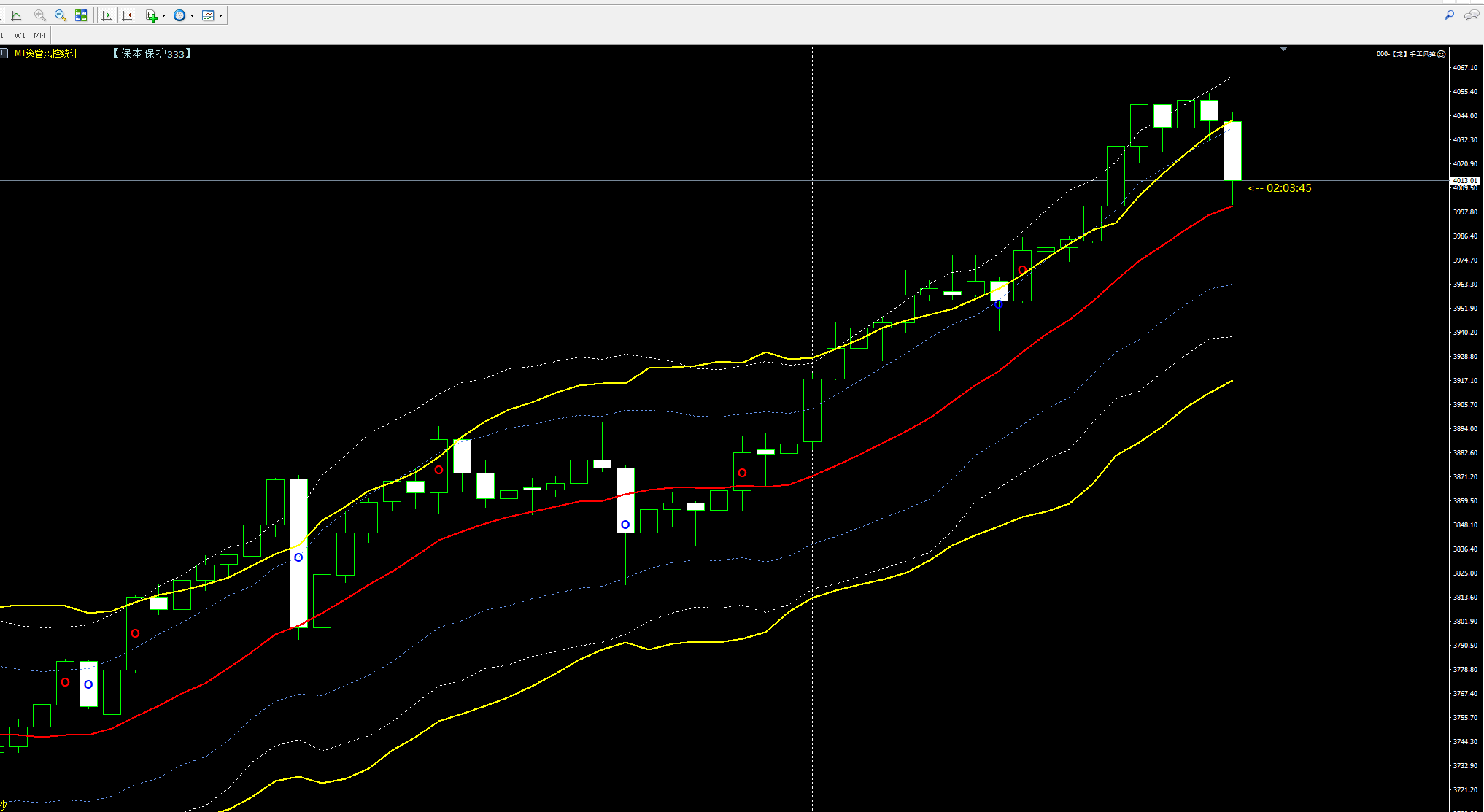This screenshot has height=812, width=1484.
Task: Select the line chart type icon
Action: point(16,15)
